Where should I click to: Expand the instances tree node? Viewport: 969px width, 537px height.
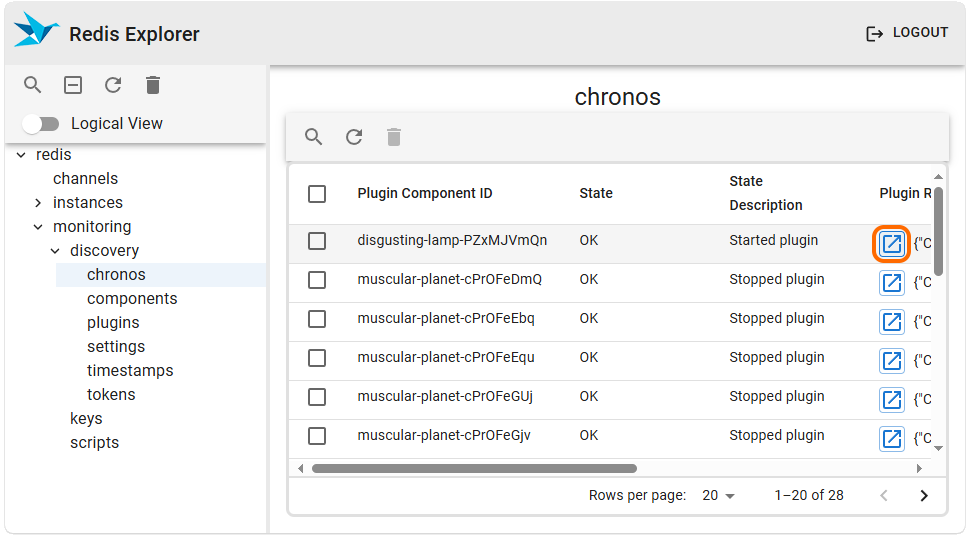(38, 203)
